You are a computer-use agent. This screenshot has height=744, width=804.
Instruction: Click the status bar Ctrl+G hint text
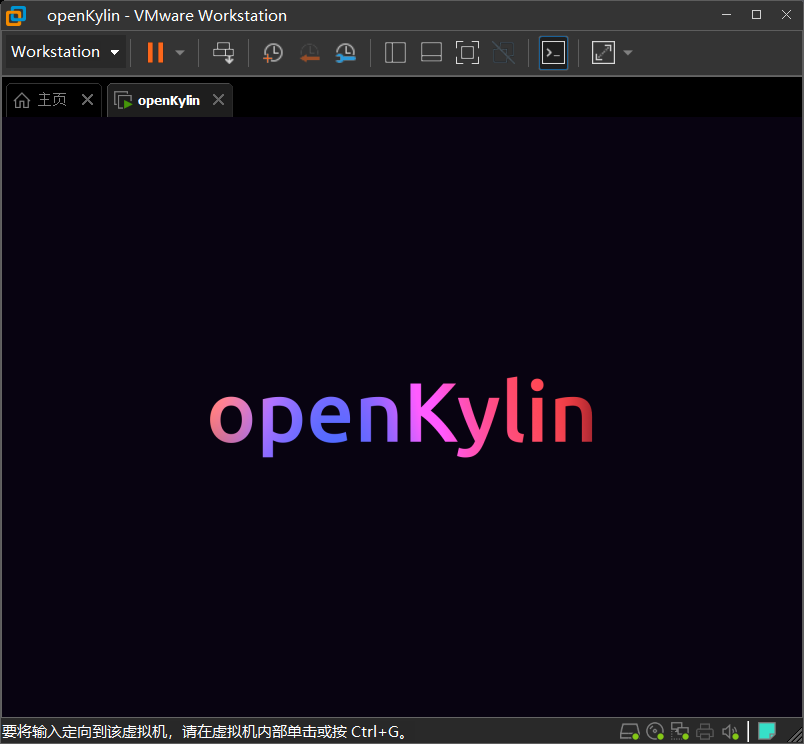pos(205,732)
